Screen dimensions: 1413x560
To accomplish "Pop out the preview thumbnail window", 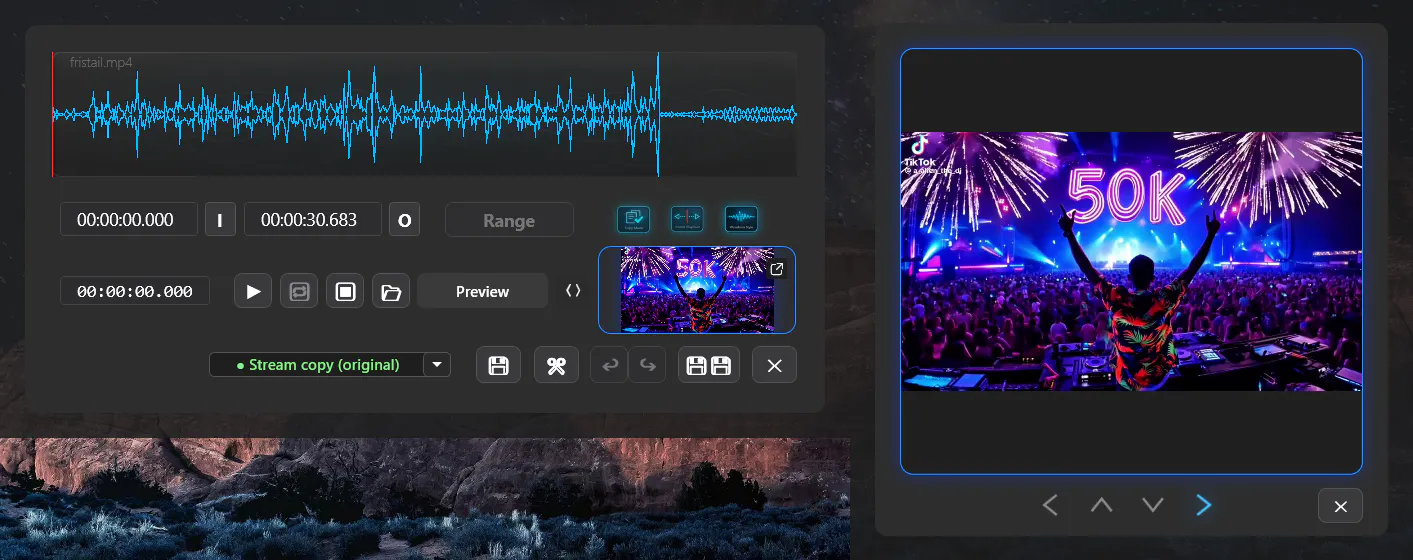I will [777, 269].
